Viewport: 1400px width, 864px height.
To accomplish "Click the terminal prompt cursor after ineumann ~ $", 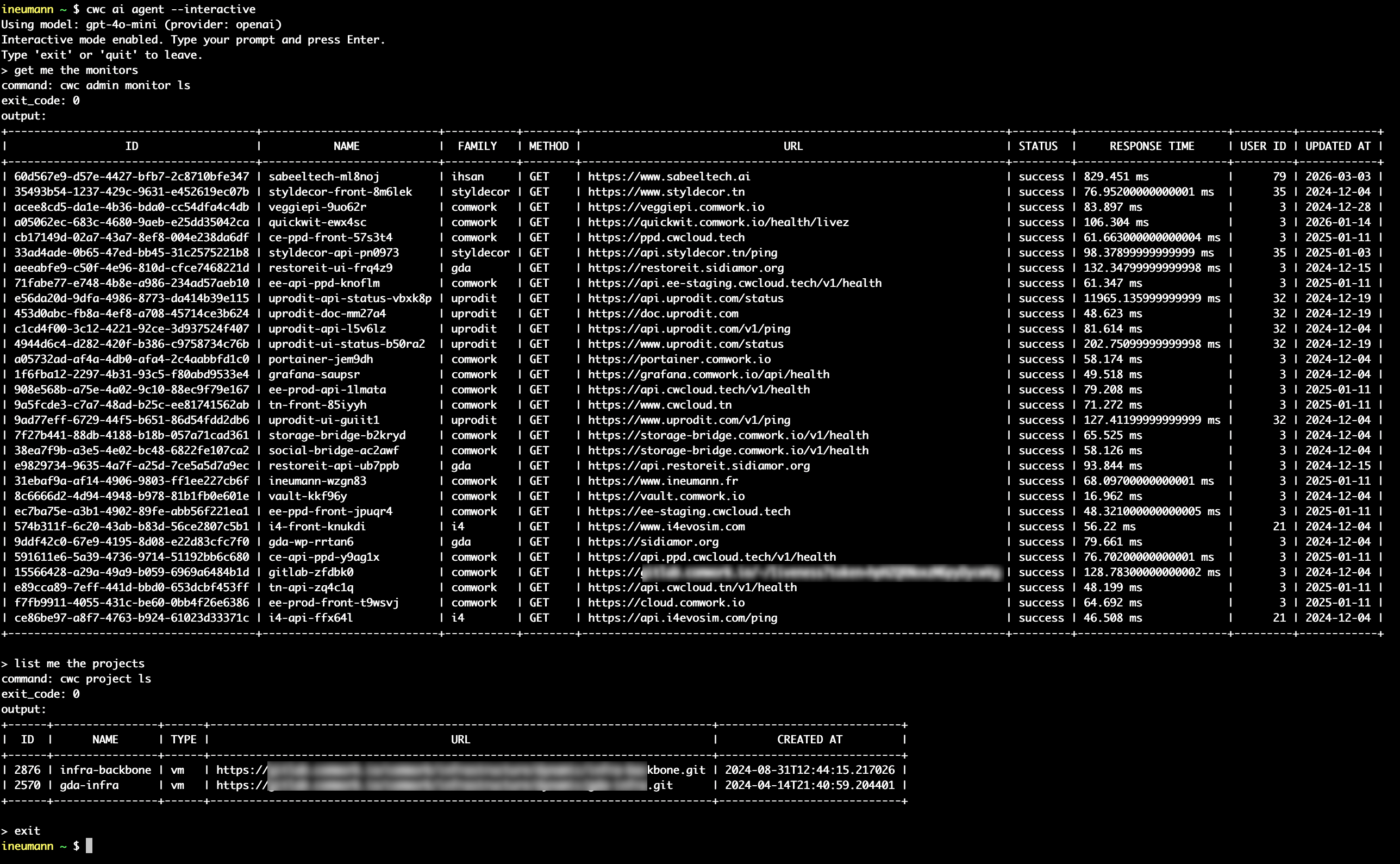I will point(89,846).
